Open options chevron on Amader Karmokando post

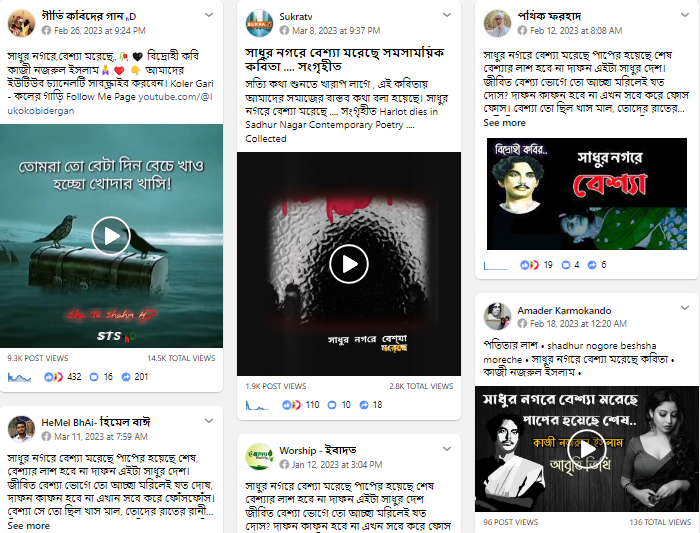point(684,308)
